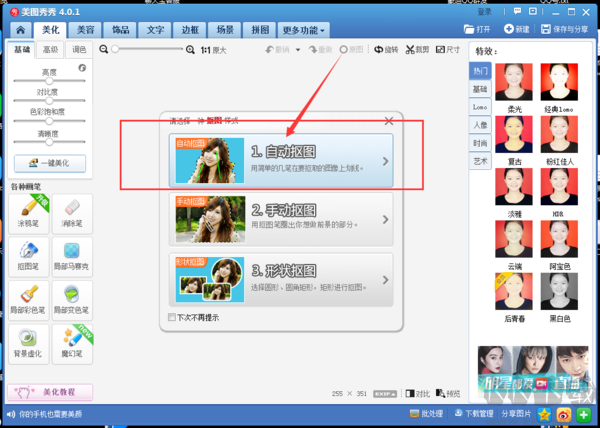The height and width of the screenshot is (428, 600).
Task: Click the 撤销 undo icon
Action: (270, 50)
